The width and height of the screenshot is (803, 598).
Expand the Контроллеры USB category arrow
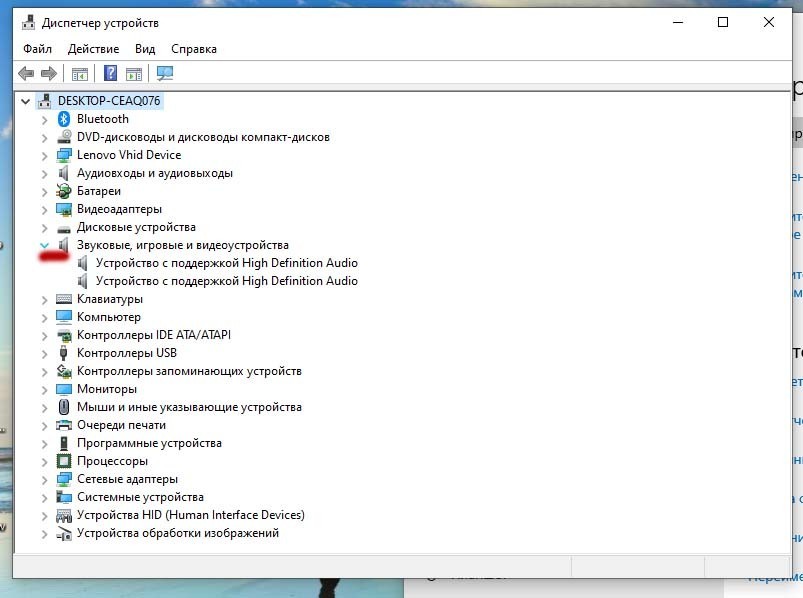click(x=45, y=354)
